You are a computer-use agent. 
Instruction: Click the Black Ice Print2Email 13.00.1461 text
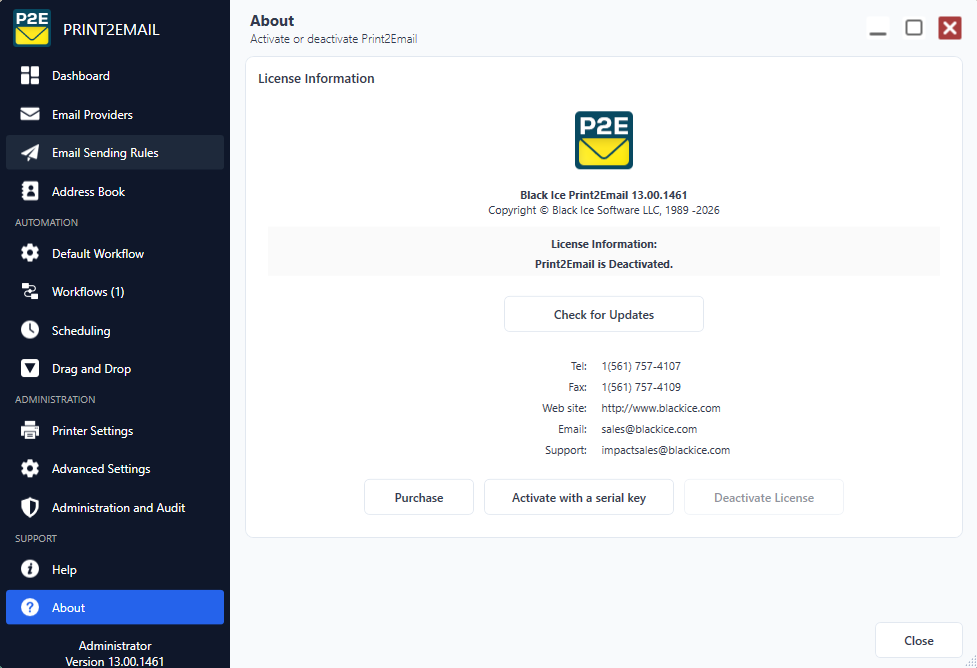point(604,195)
